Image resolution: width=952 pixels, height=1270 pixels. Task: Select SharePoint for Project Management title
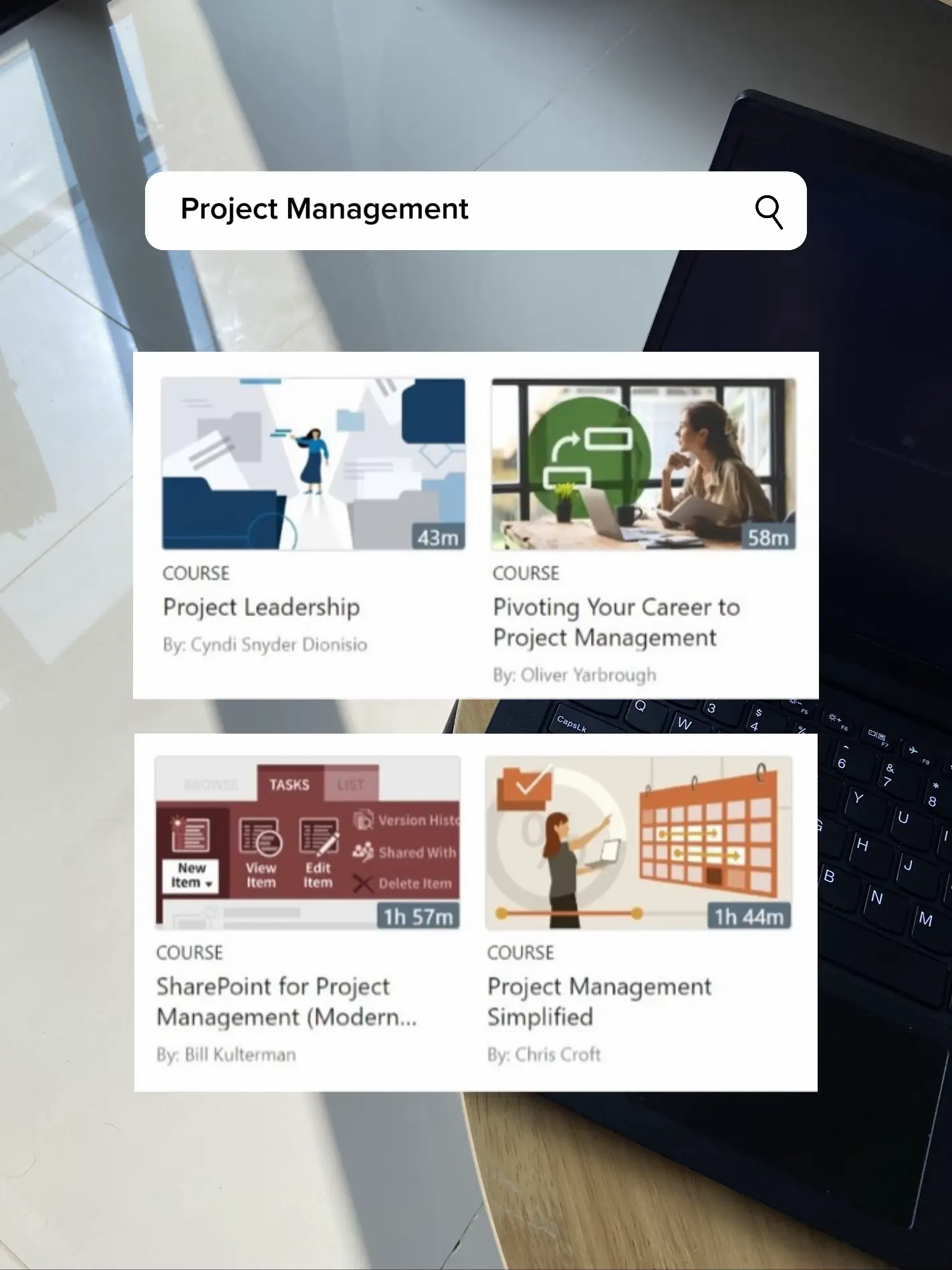point(286,1002)
